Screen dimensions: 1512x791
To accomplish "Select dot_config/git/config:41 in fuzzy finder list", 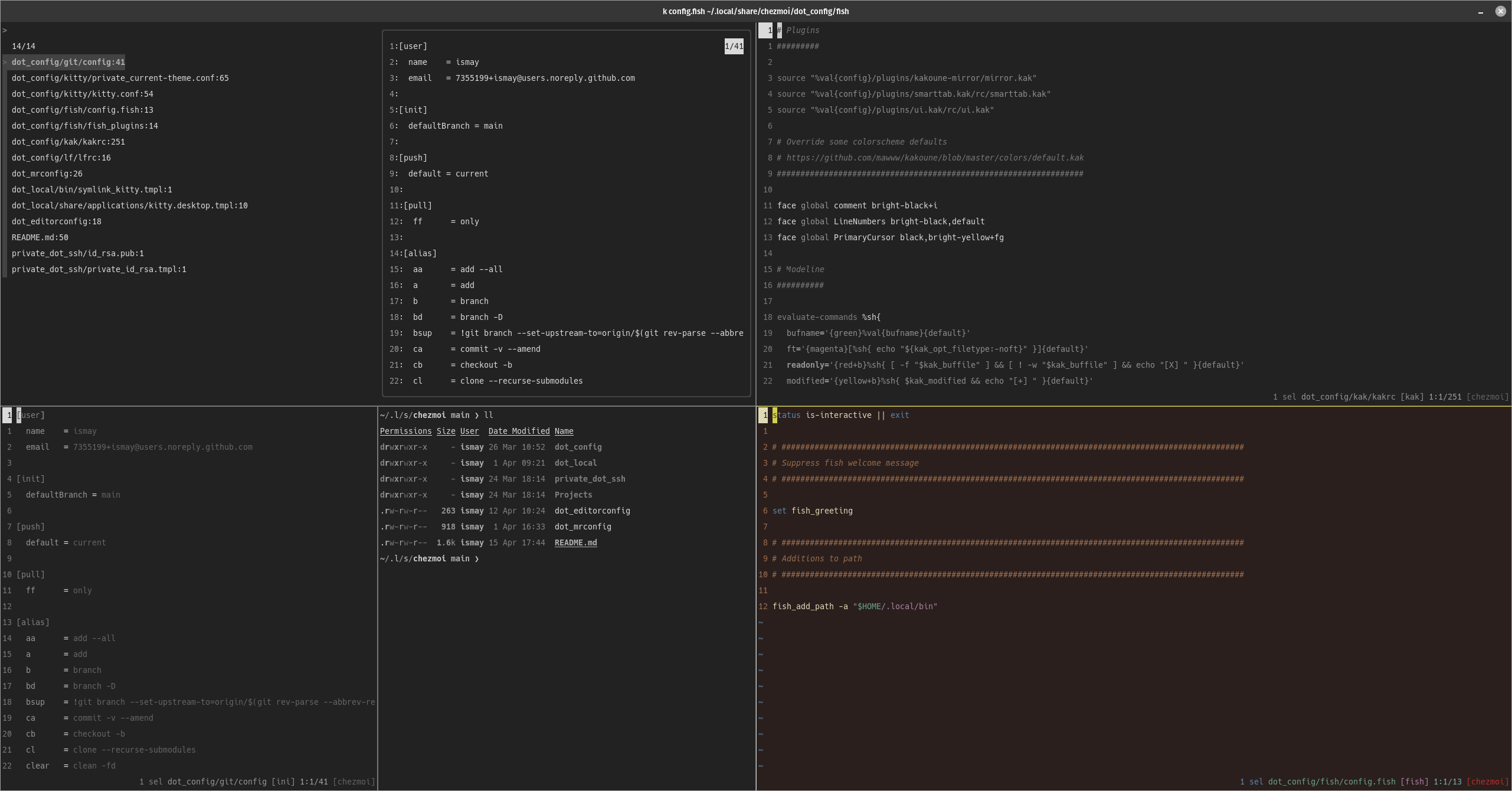I will pyautogui.click(x=68, y=62).
